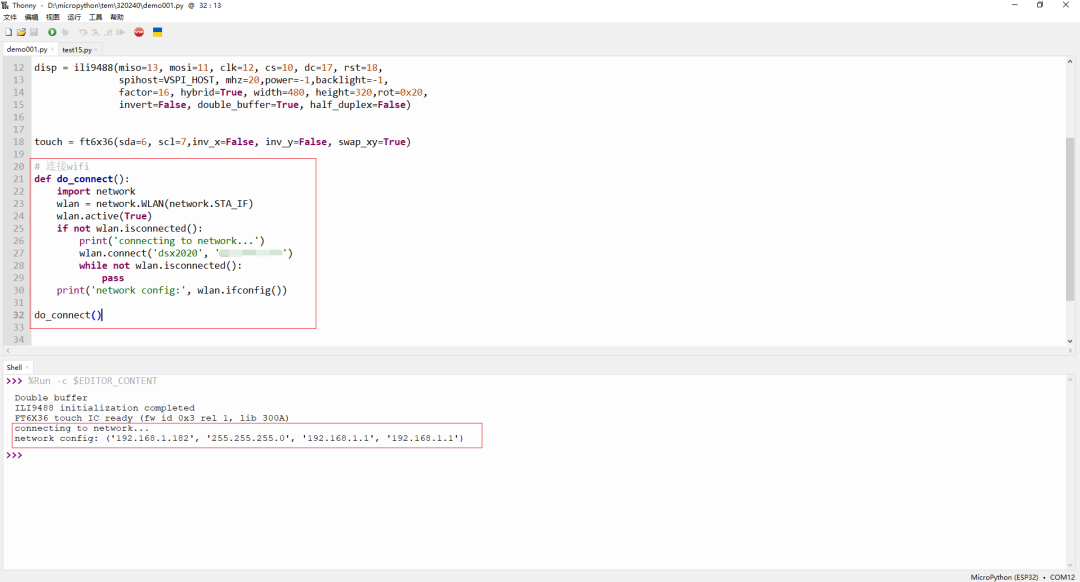Screen dimensions: 1080x582
Task: Open the 工具 menu
Action: coord(95,17)
